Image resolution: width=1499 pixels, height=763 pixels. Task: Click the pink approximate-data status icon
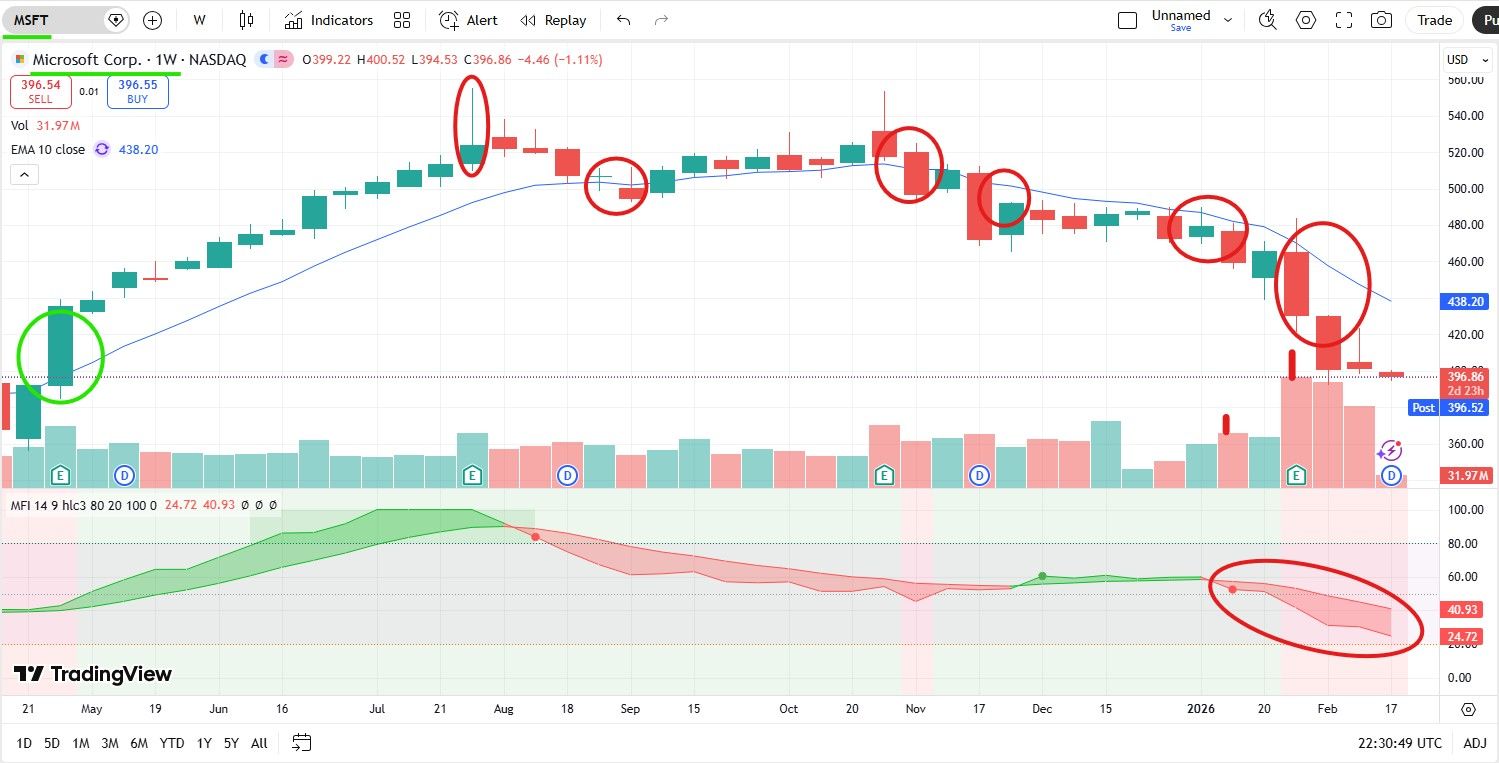tap(283, 60)
